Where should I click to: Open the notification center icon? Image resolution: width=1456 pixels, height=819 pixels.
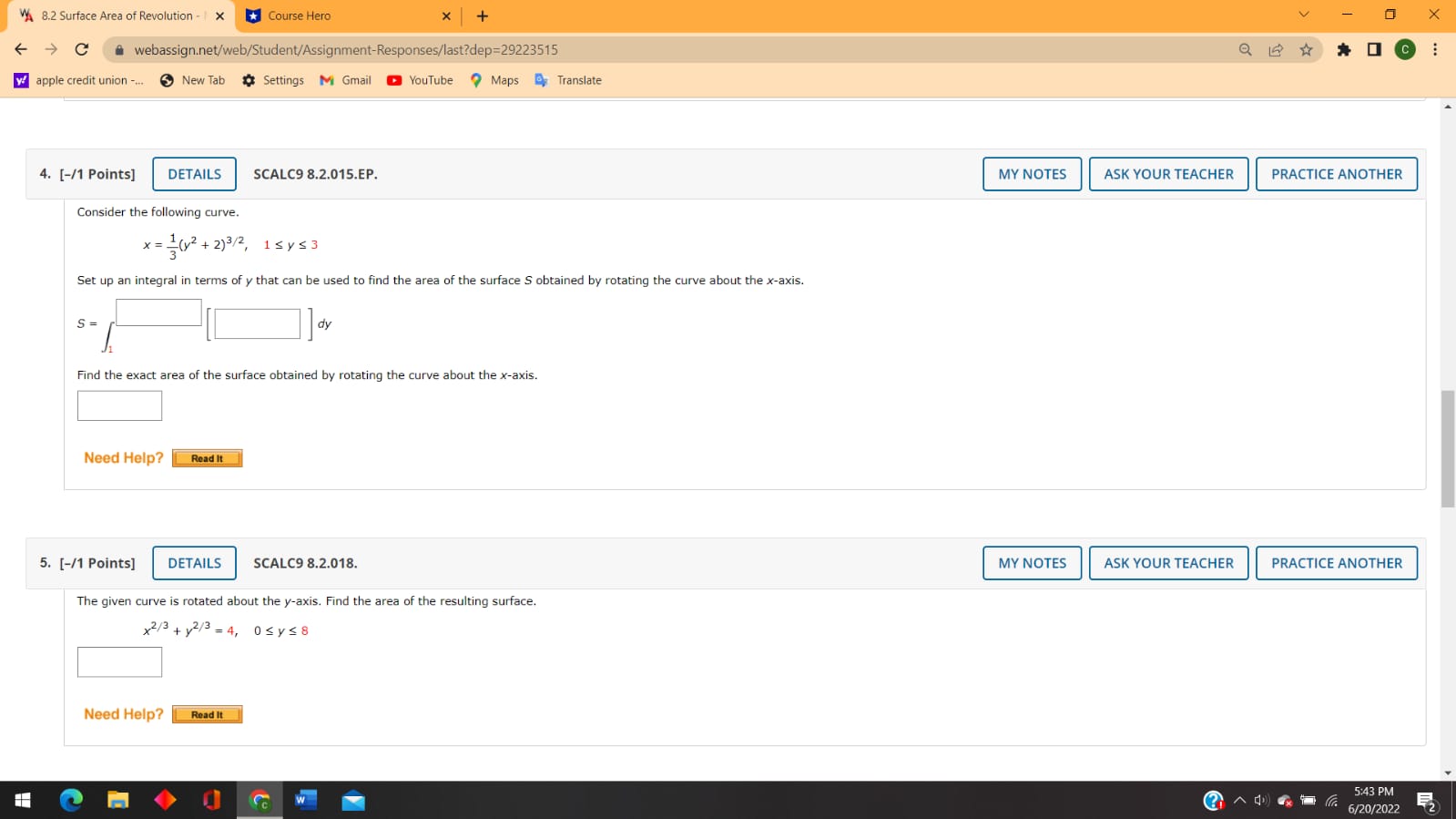1427,801
